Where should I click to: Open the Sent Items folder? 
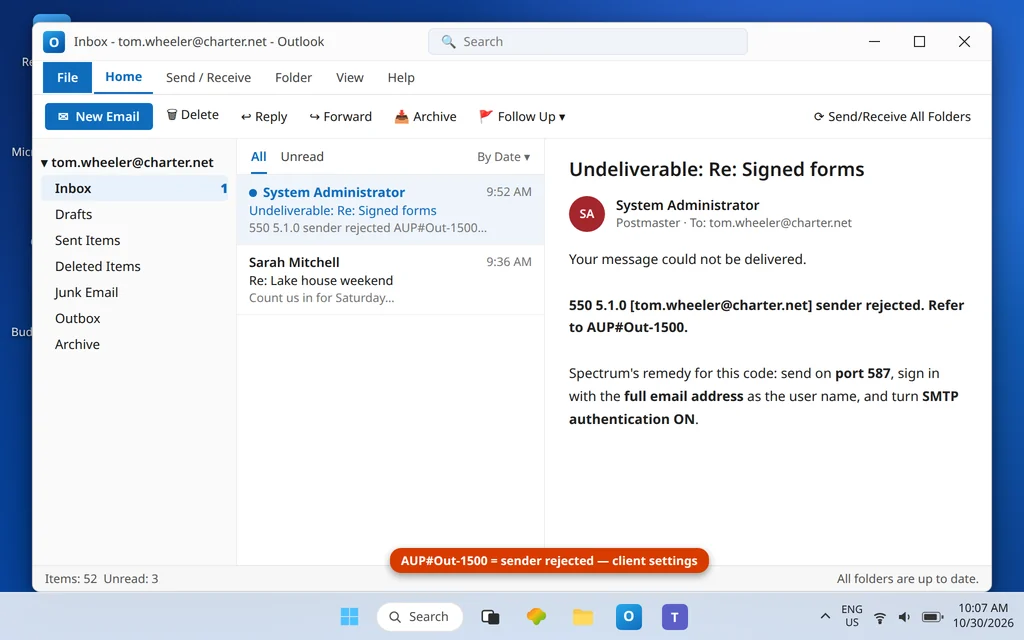(x=135, y=240)
